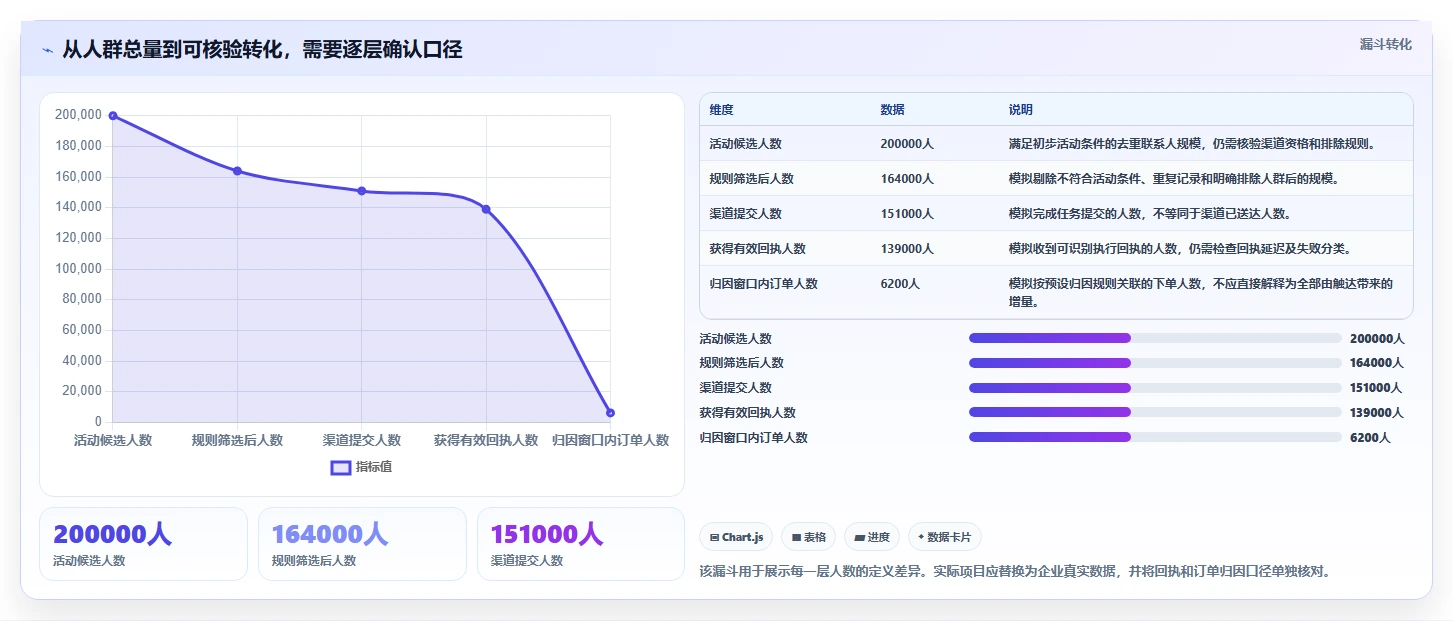Screen dimensions: 1453x621
Task: Click the progress bar for 活动候选人数
Action: coord(1155,338)
